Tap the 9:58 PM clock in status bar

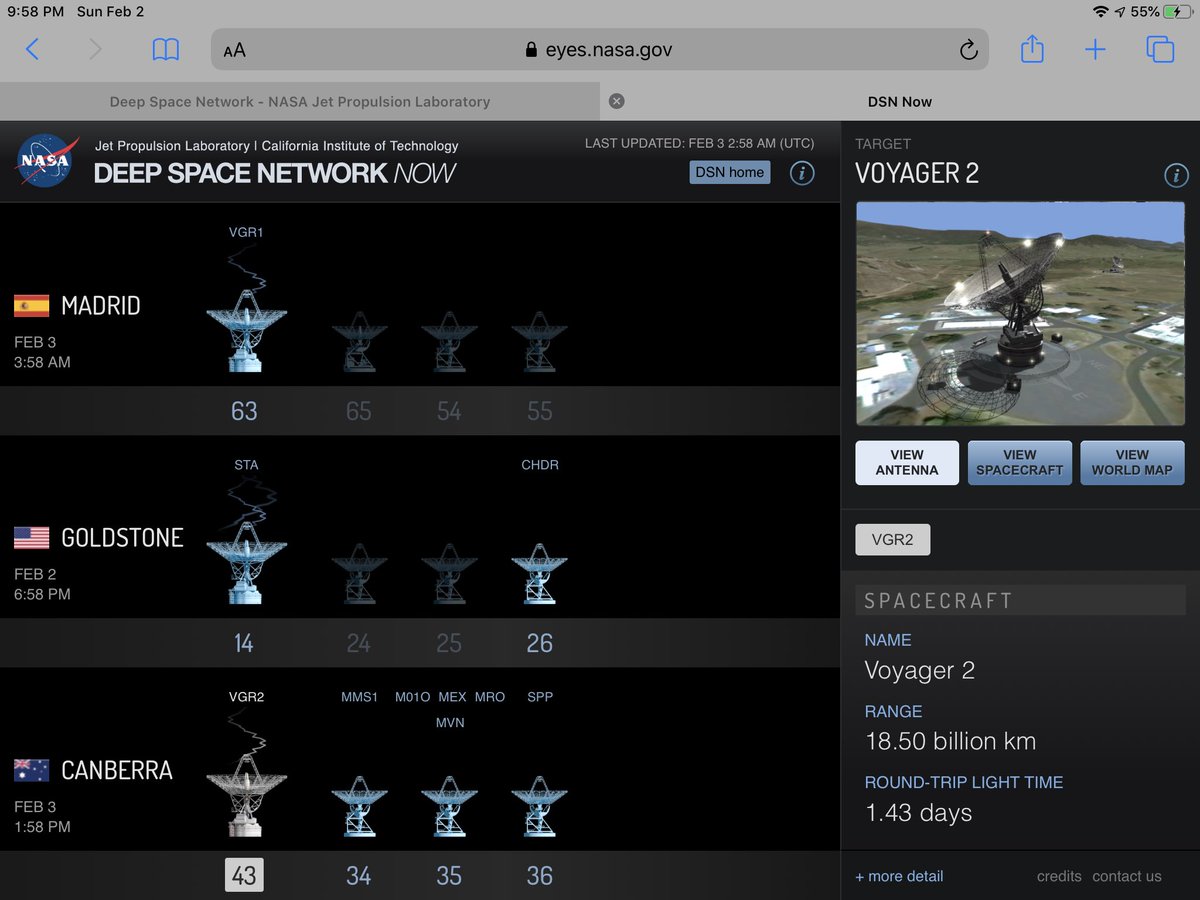(x=36, y=12)
